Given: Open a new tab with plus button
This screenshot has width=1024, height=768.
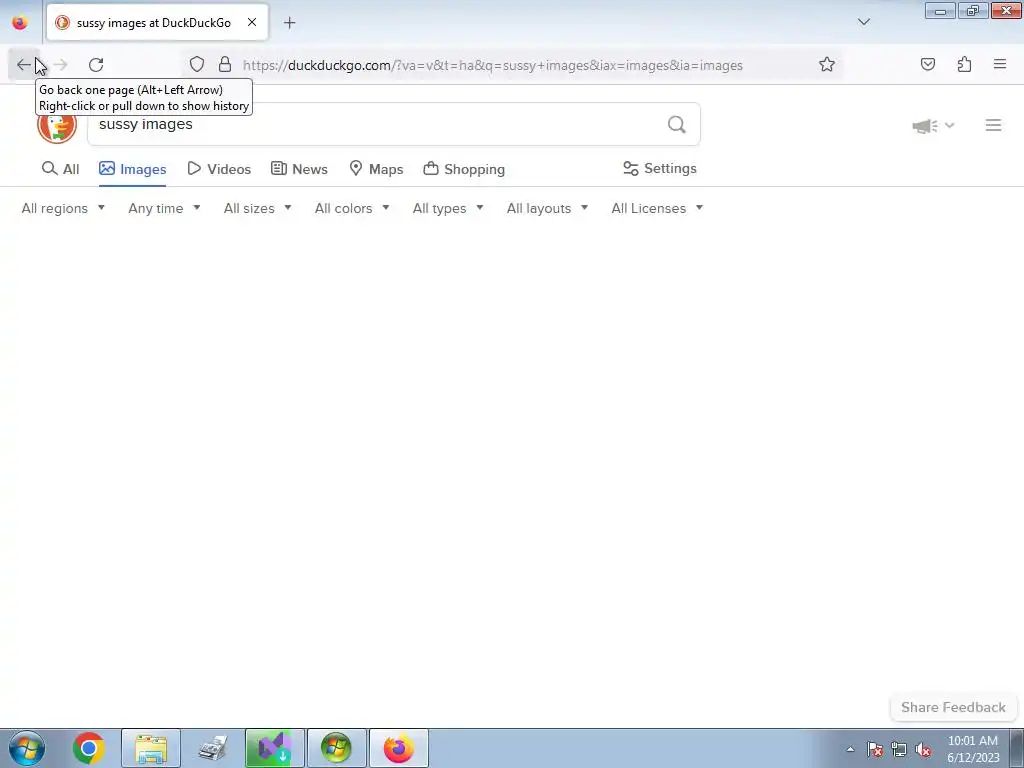Looking at the screenshot, I should (289, 23).
